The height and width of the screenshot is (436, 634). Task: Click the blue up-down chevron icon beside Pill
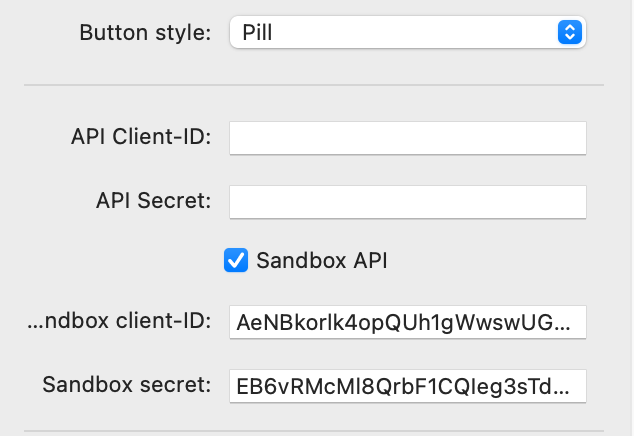pos(570,32)
